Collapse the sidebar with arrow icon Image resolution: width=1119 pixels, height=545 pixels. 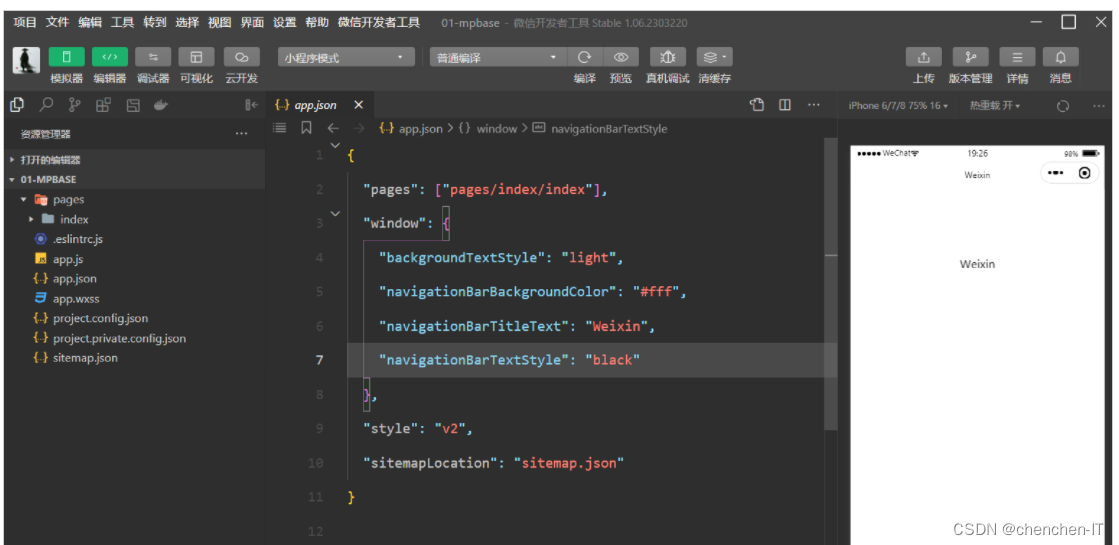[251, 105]
